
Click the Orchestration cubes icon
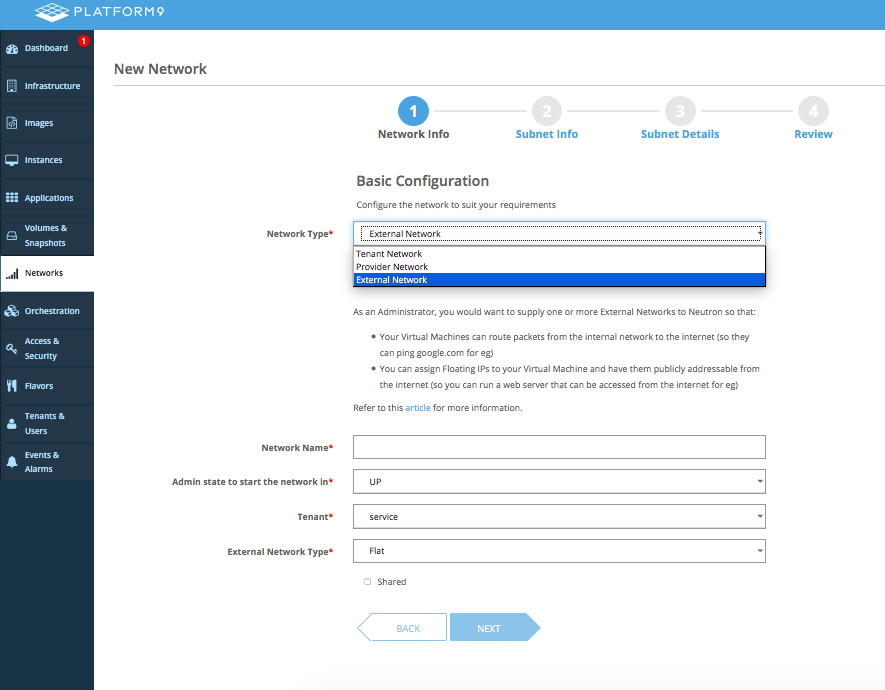coord(12,311)
